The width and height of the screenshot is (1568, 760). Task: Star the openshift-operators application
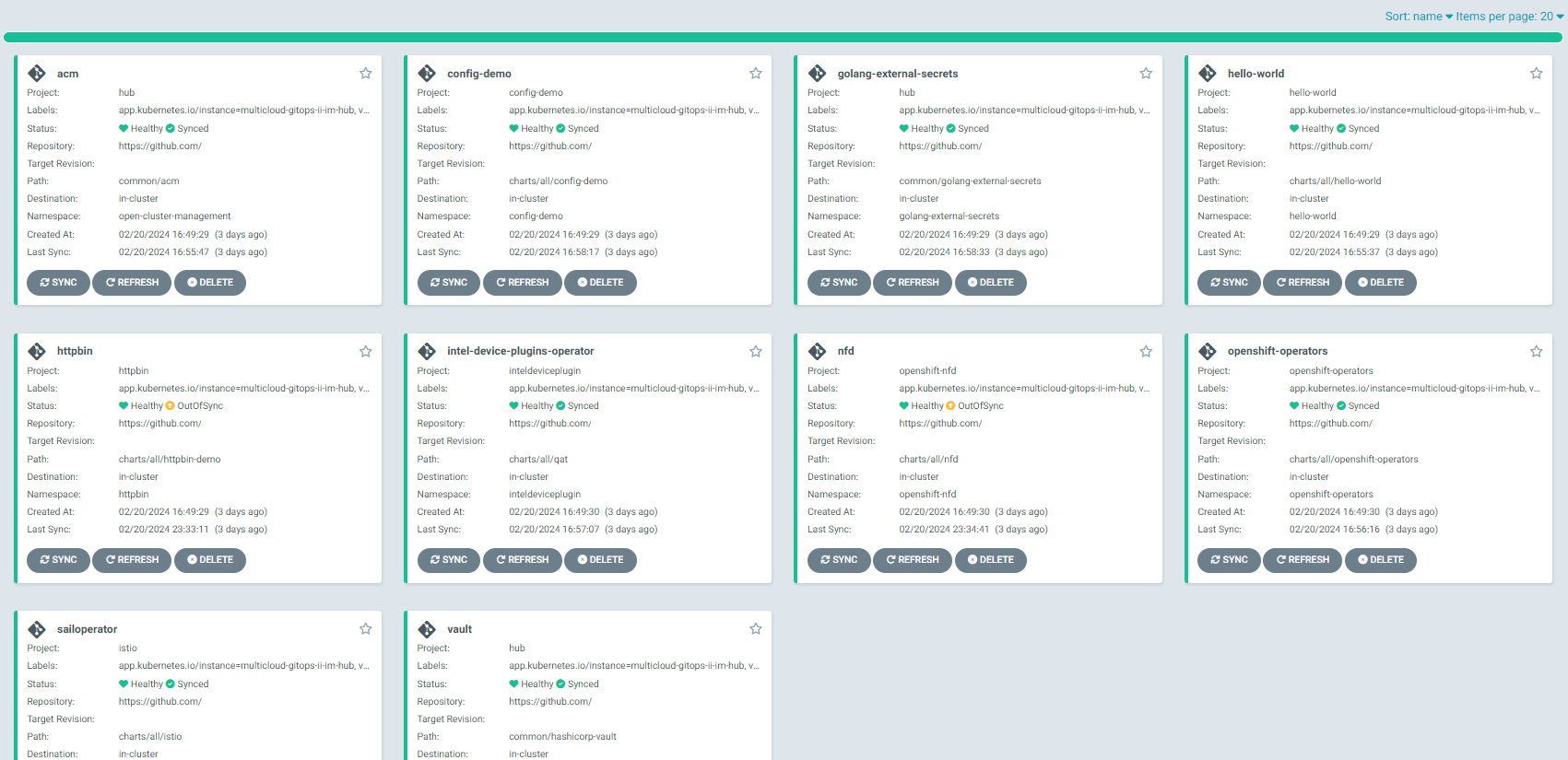coord(1536,351)
